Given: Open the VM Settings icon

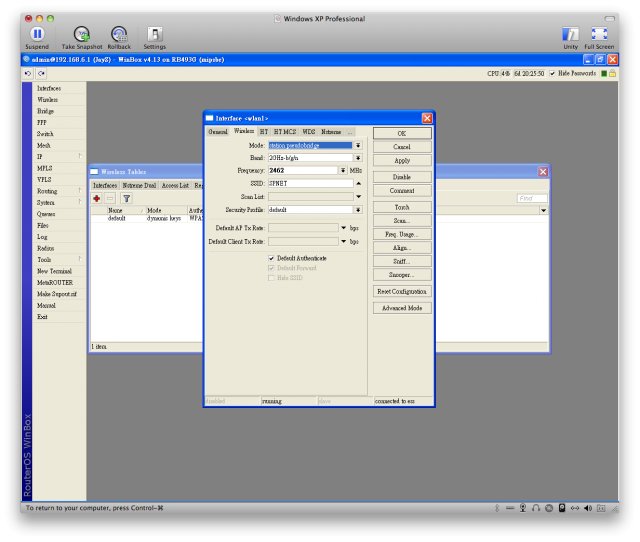Looking at the screenshot, I should [x=155, y=34].
